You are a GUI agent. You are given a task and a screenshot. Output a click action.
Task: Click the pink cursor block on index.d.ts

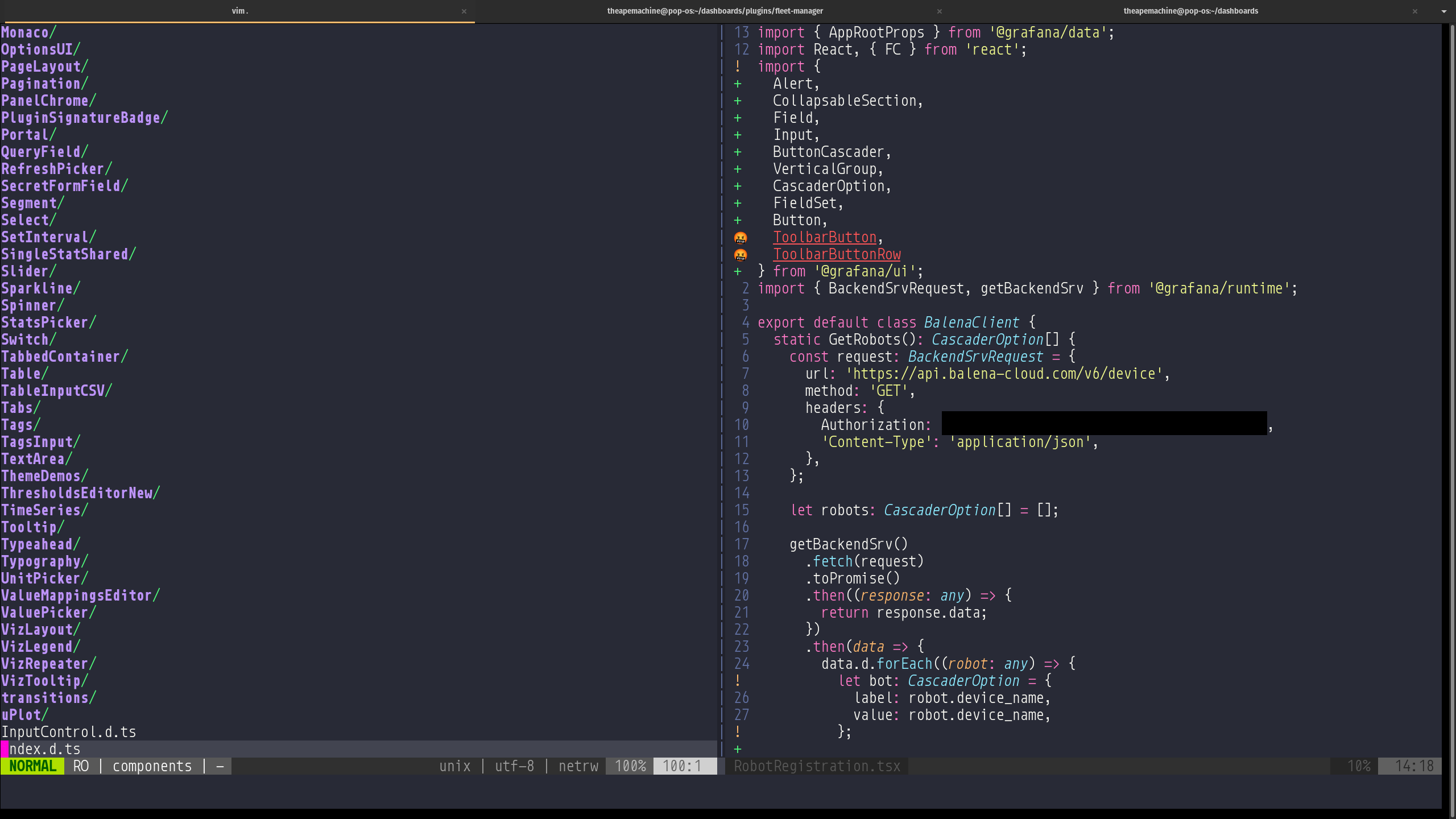[4, 749]
